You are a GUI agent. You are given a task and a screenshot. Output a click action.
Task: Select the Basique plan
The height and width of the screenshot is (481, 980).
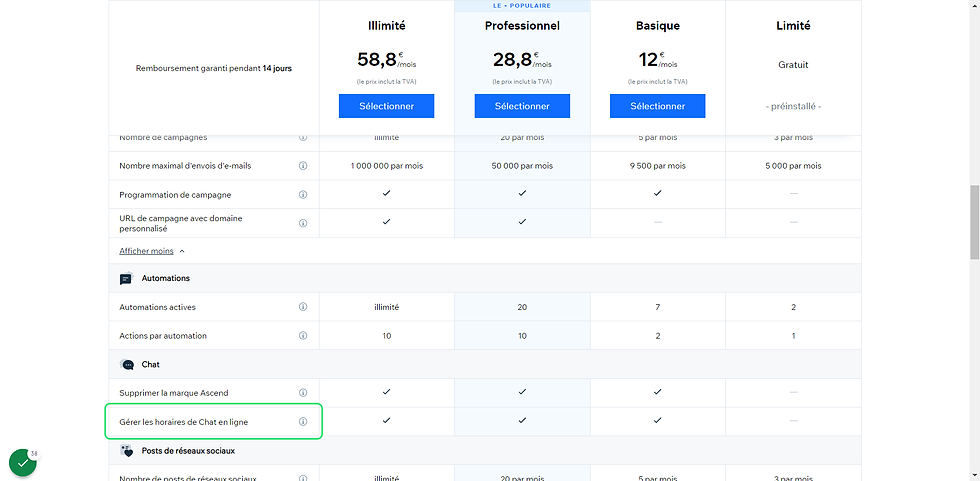(658, 106)
